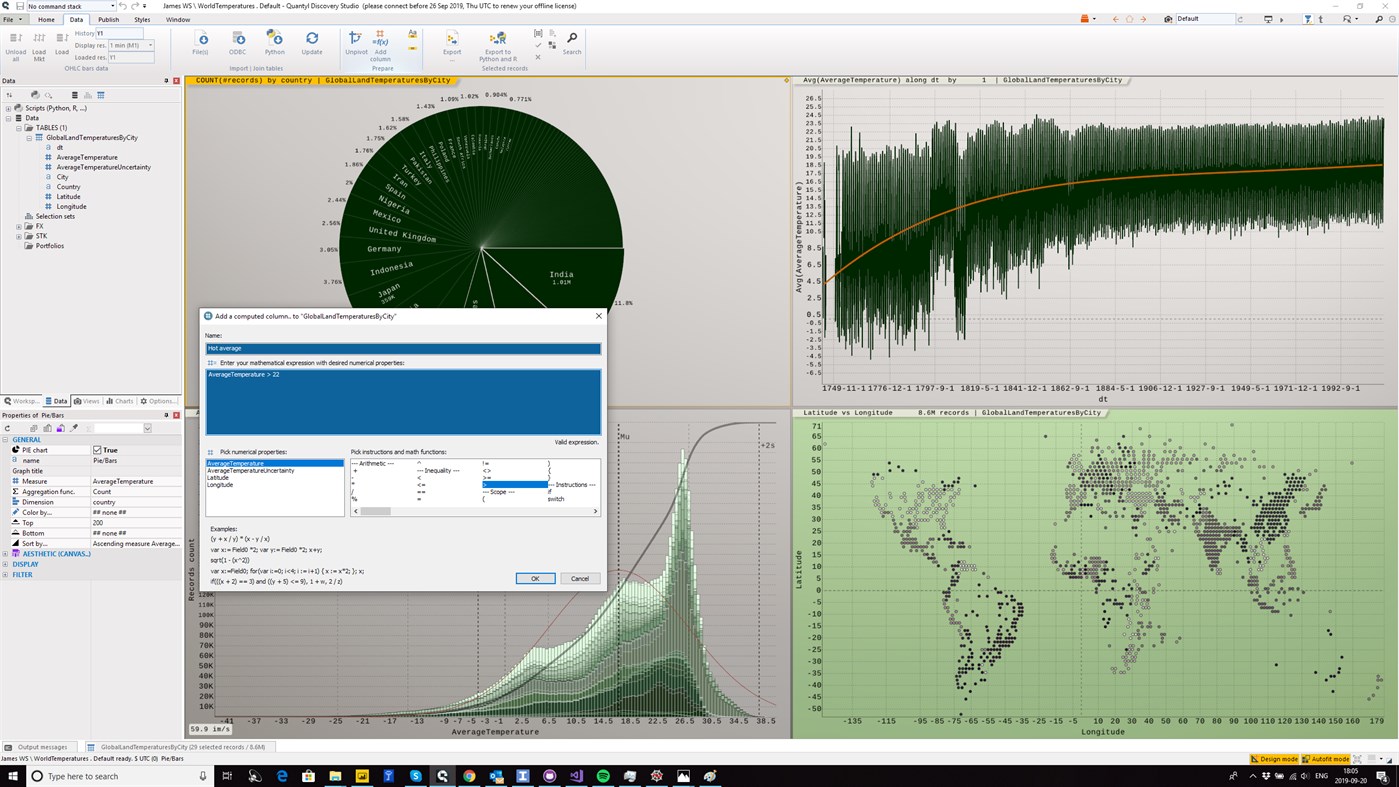Cancel the Add computed column dialog
The height and width of the screenshot is (787, 1399).
point(579,578)
